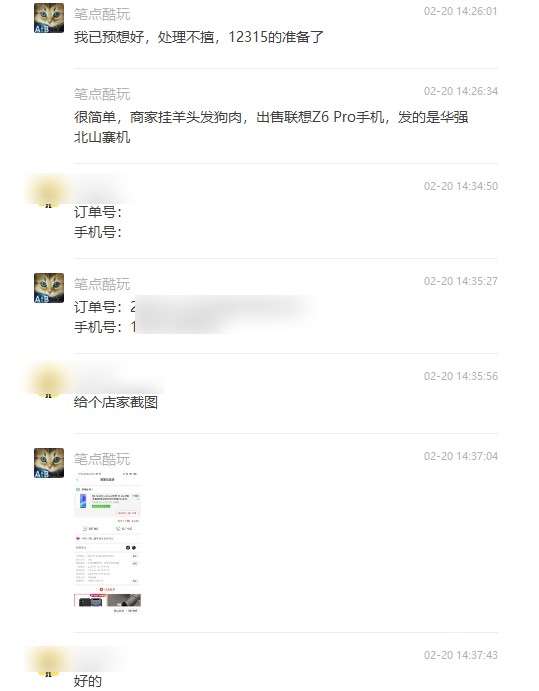Image resolution: width=539 pixels, height=691 pixels.
Task: Click the cat avatar beside the 14:35:27 message
Action: click(x=49, y=288)
